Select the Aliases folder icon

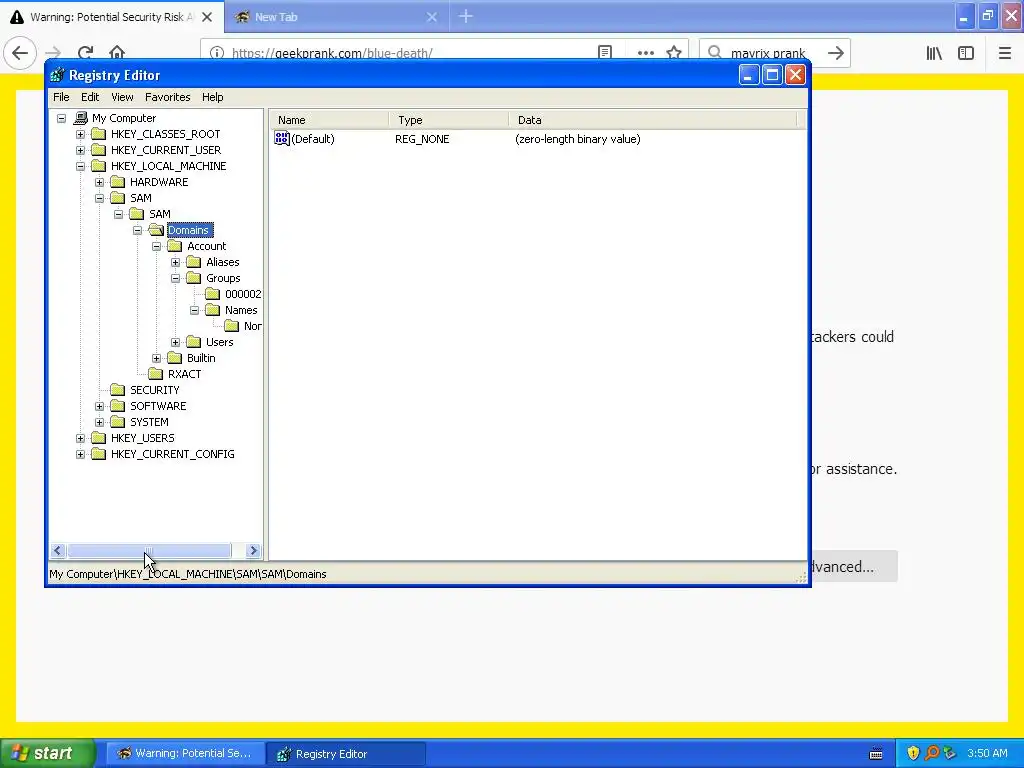coord(193,262)
